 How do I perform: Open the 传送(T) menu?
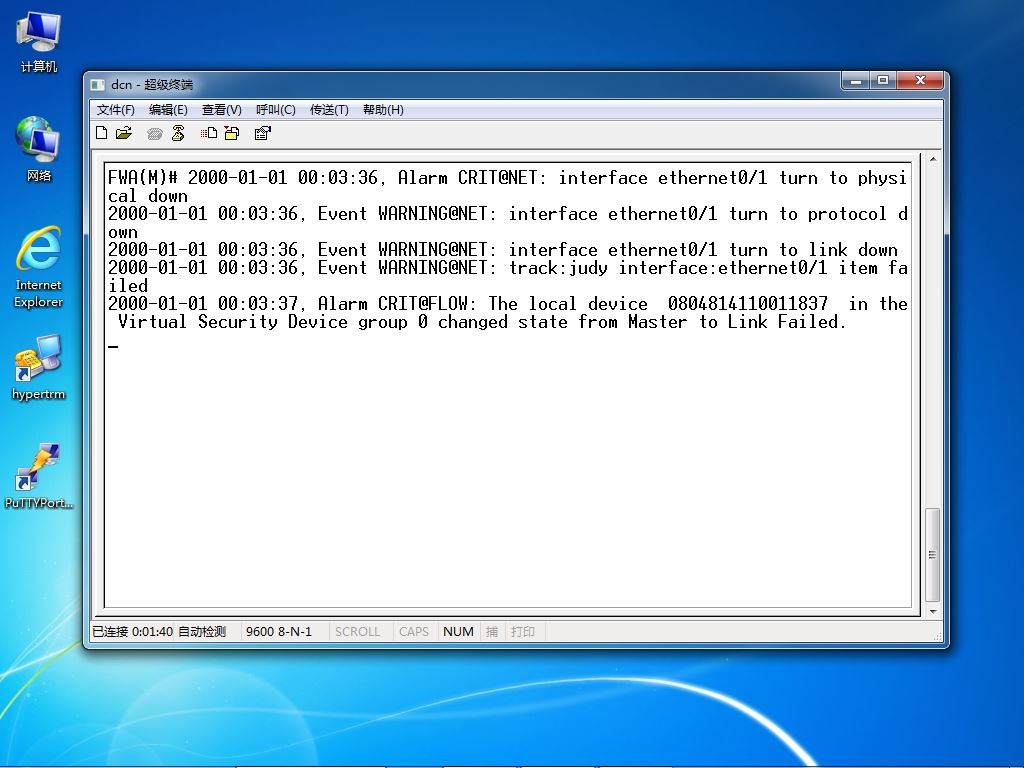(x=329, y=110)
